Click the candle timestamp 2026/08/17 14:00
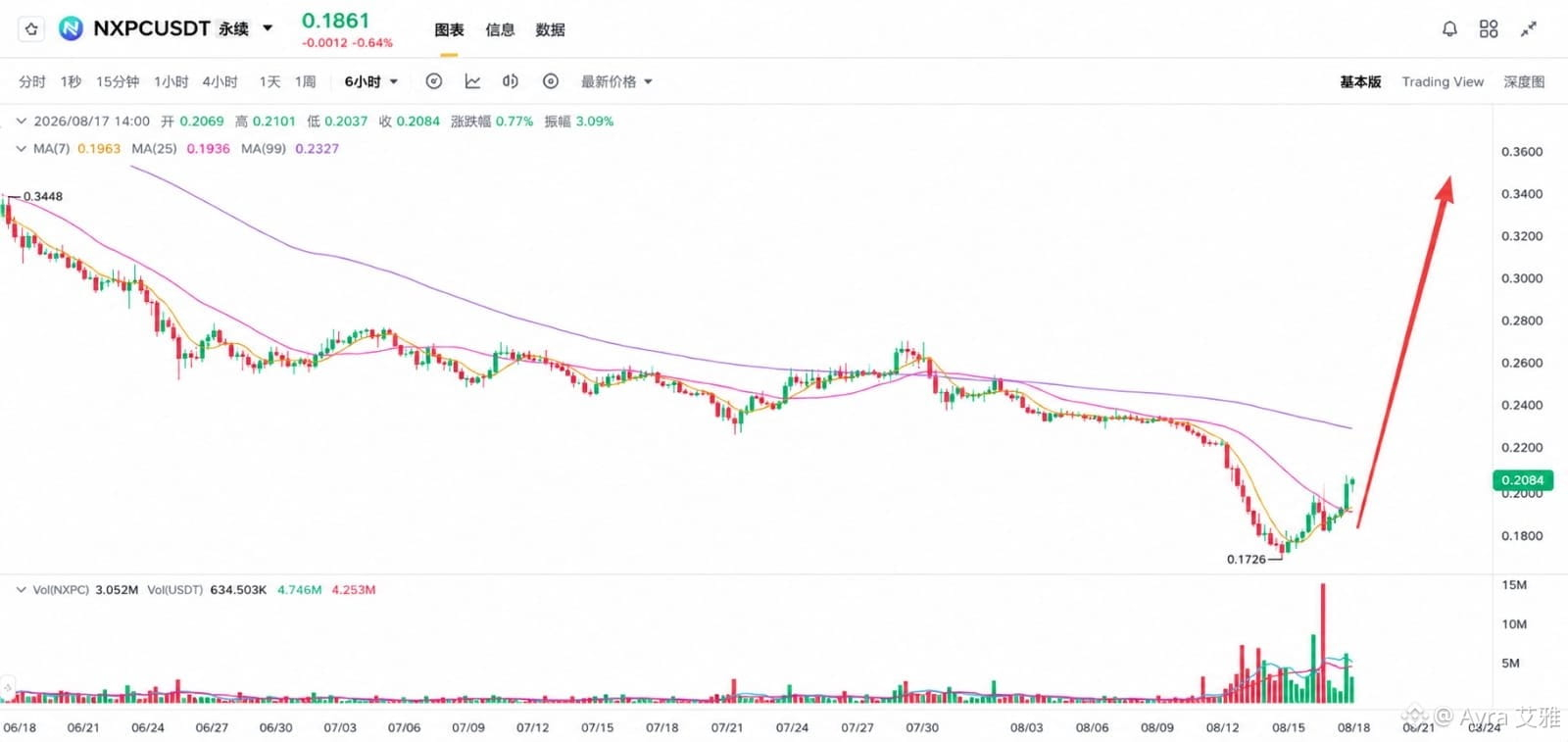1568x742 pixels. pos(92,122)
